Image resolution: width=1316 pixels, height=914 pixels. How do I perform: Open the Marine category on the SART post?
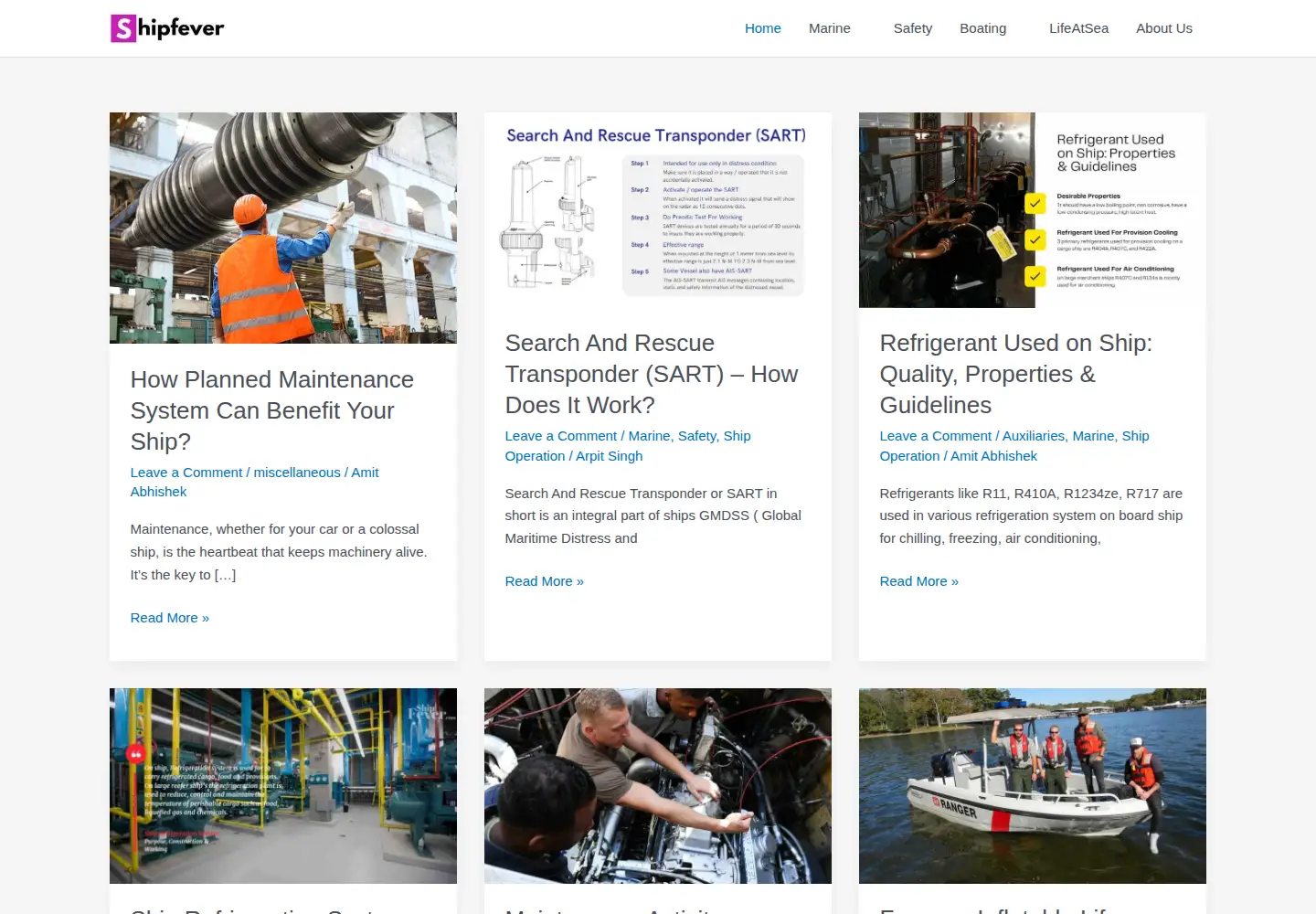coord(650,436)
